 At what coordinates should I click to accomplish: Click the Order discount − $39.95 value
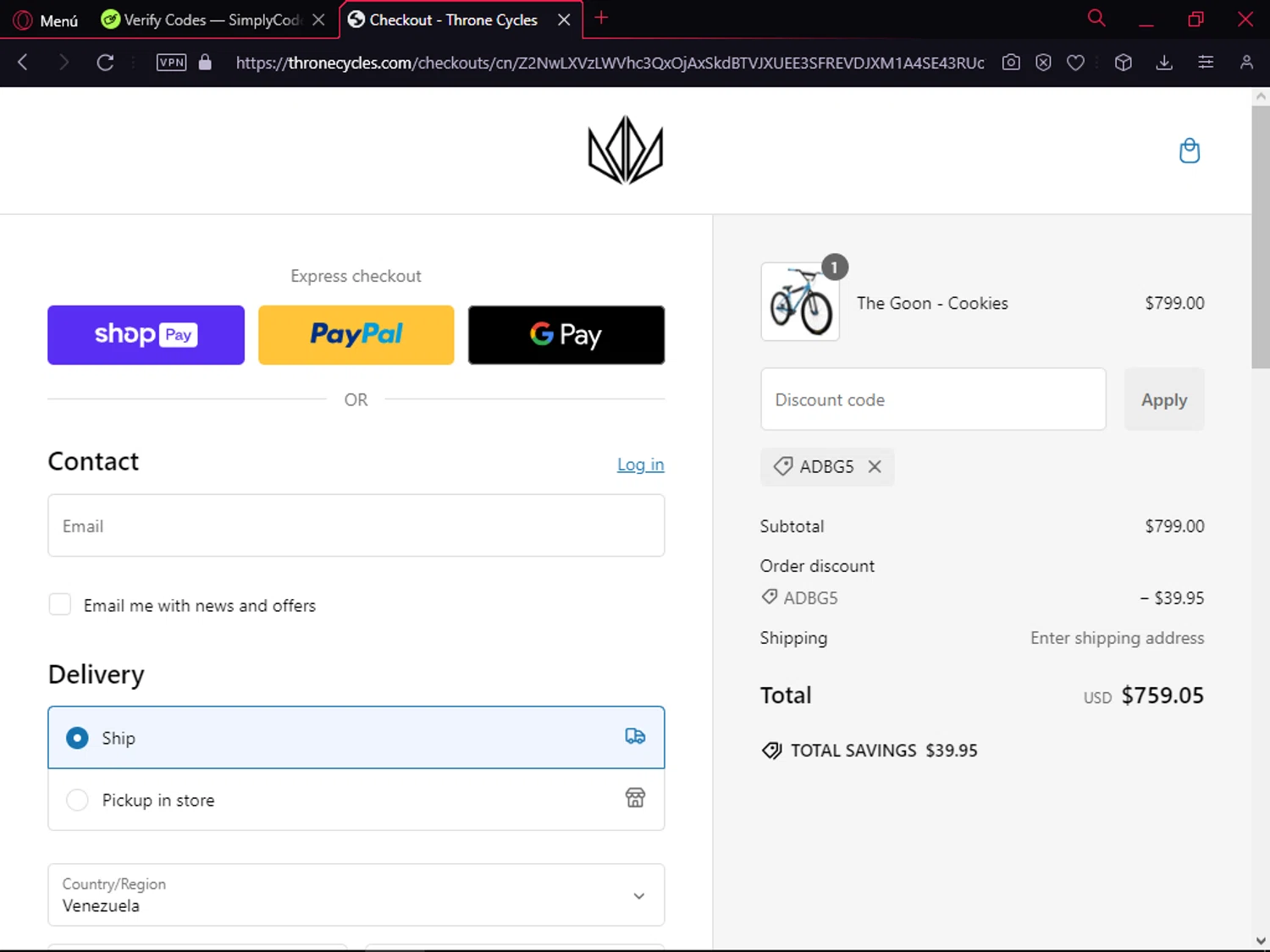point(1172,597)
